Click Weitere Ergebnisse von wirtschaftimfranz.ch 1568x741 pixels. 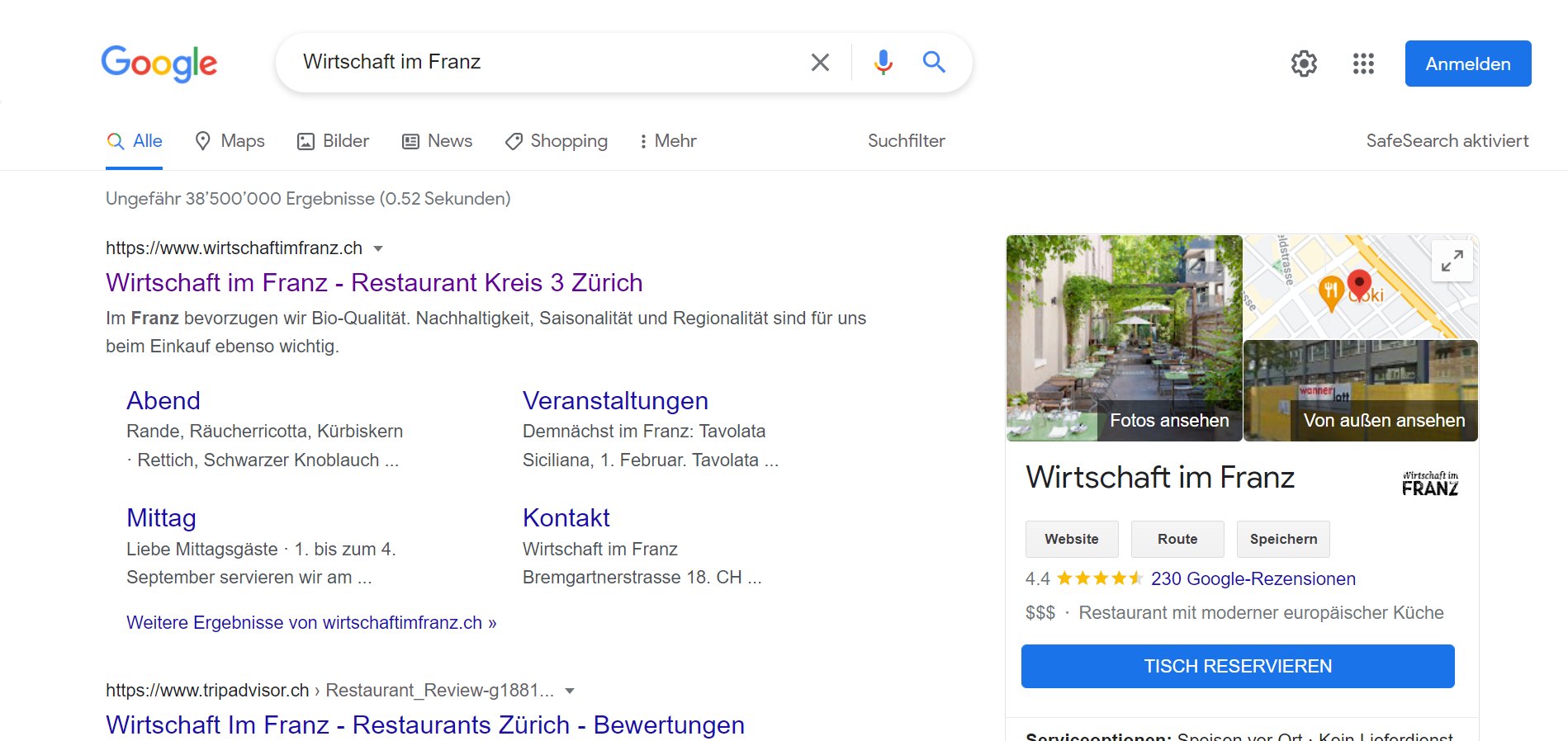tap(311, 623)
